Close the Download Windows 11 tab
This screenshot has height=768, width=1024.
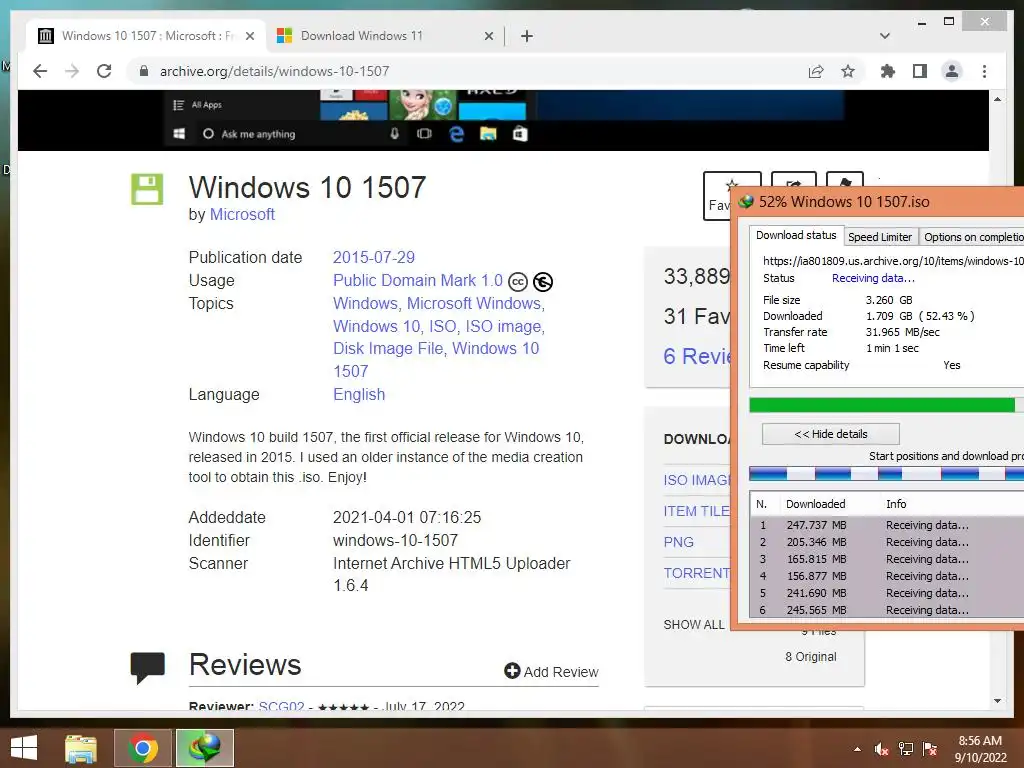(x=488, y=37)
